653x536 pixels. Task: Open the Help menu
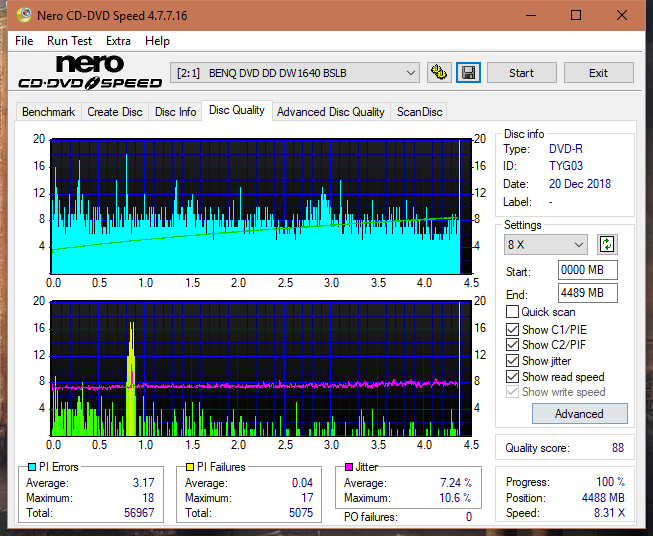tap(157, 41)
